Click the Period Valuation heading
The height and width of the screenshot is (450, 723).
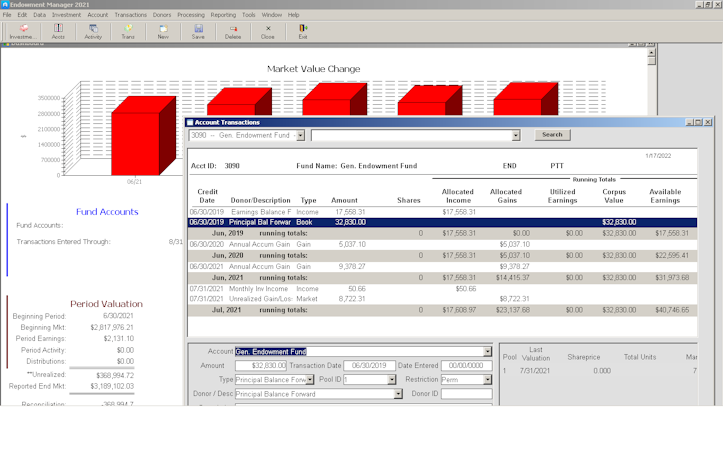tap(107, 304)
